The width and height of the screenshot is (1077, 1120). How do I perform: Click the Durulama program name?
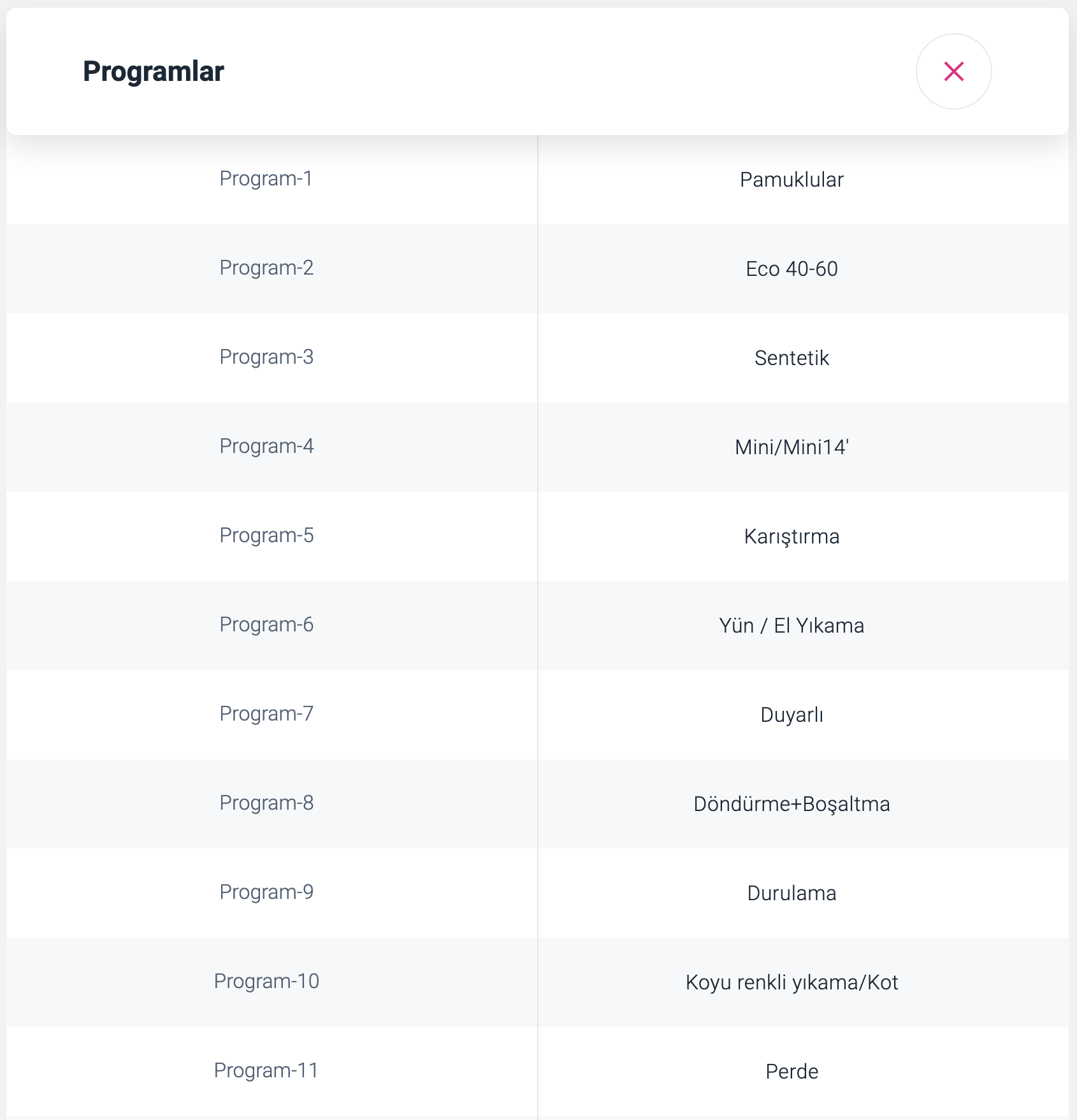pos(791,893)
